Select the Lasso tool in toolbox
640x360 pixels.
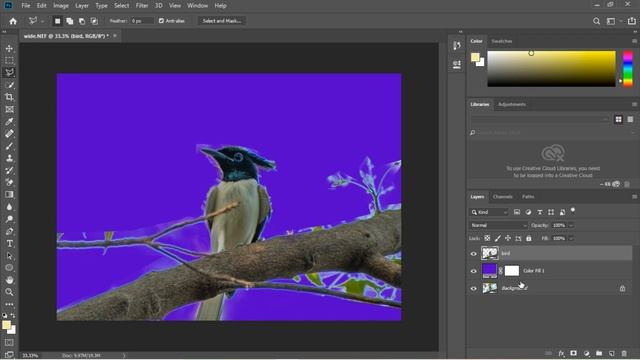[x=9, y=73]
